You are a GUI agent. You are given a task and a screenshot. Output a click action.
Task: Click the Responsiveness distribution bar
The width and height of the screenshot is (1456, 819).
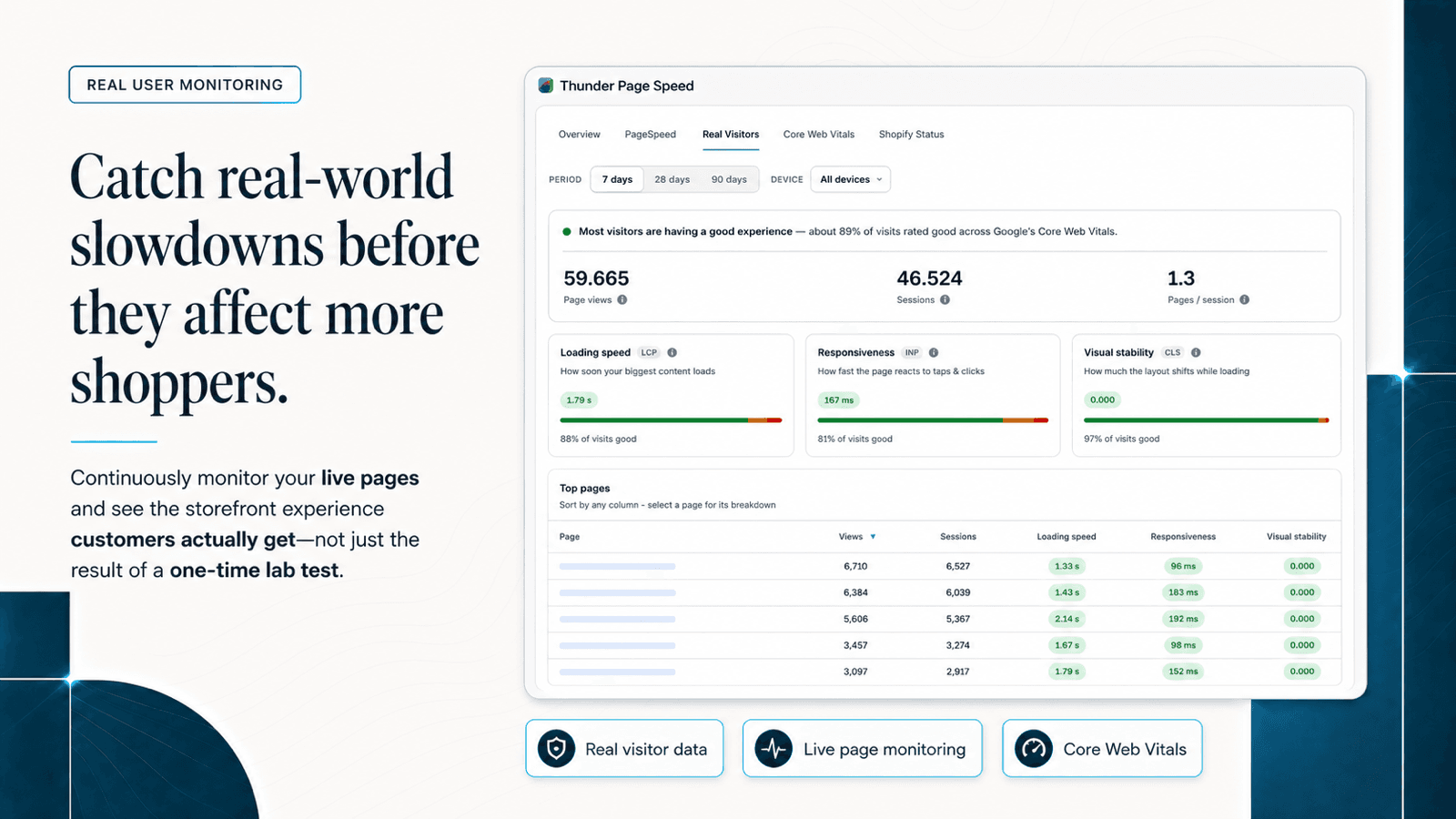coord(933,420)
